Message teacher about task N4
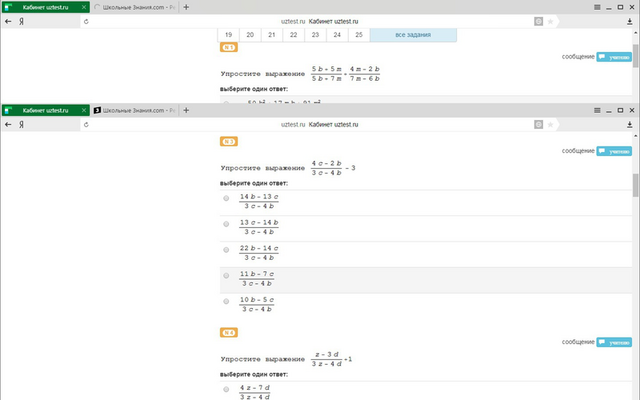Viewport: 640px width, 400px height. pyautogui.click(x=614, y=342)
